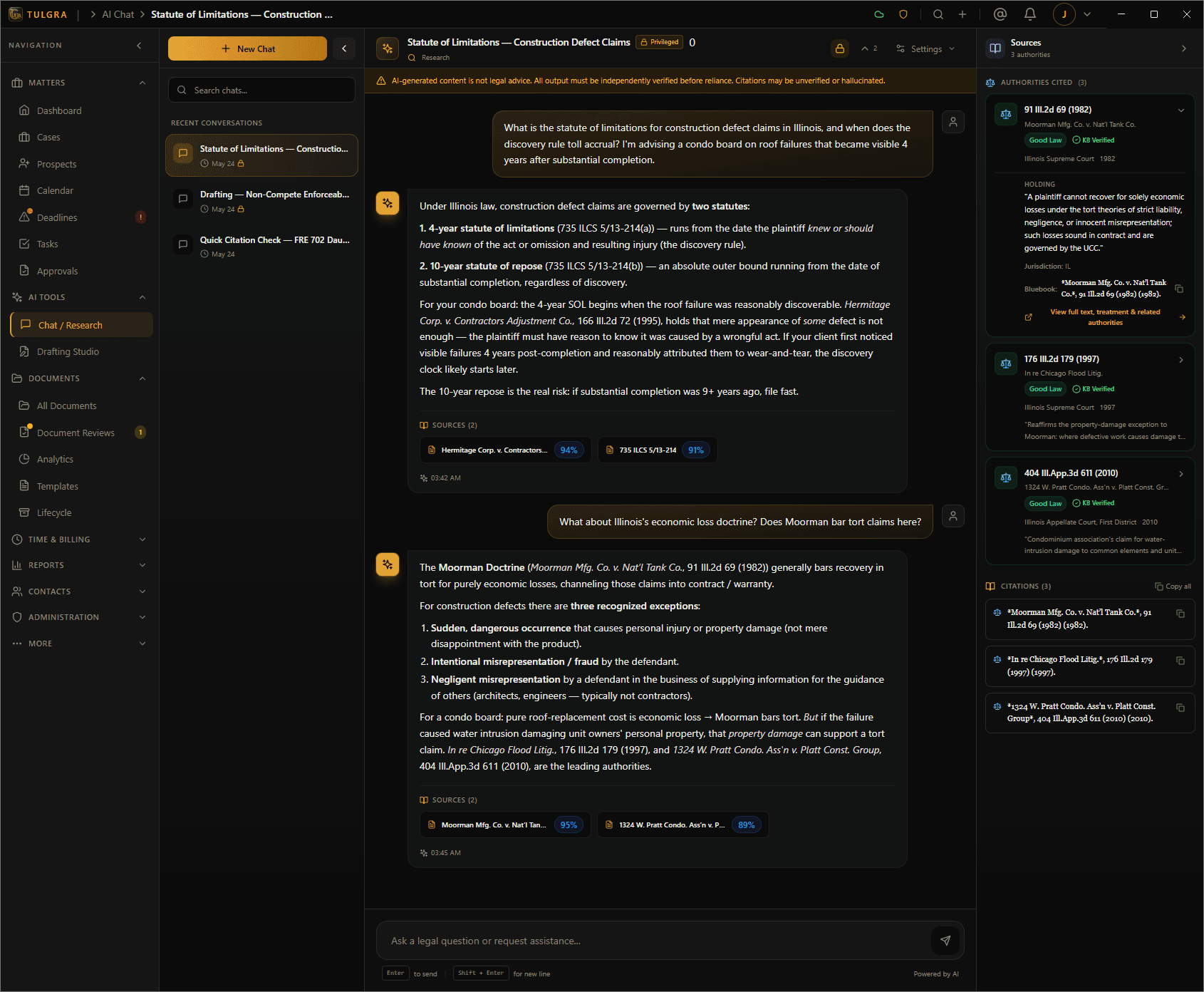This screenshot has height=992, width=1204.
Task: Open Quick Citation Check conversation
Action: coord(261,247)
